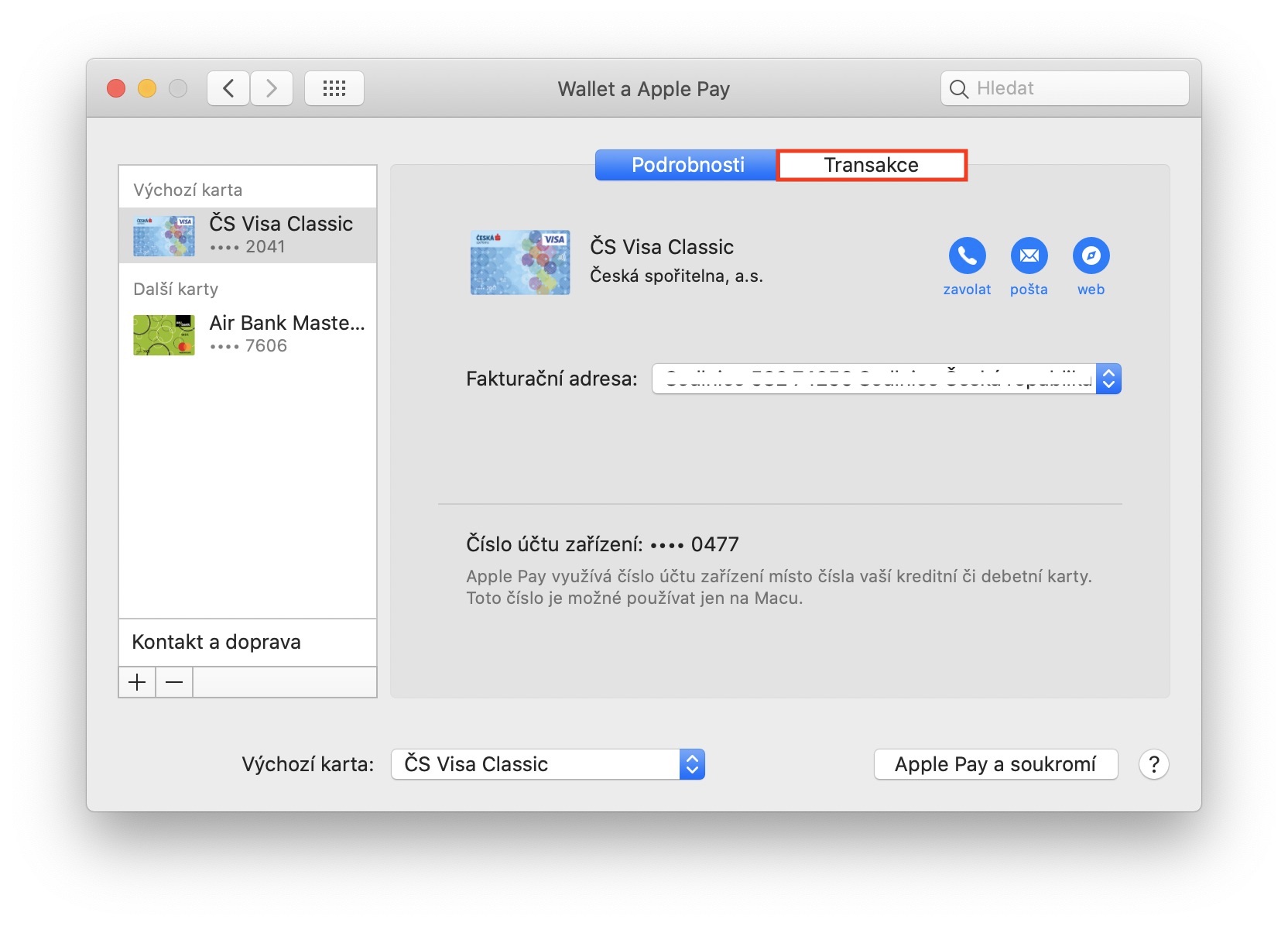Open help with the question mark button
The height and width of the screenshot is (926, 1288).
pyautogui.click(x=1153, y=764)
